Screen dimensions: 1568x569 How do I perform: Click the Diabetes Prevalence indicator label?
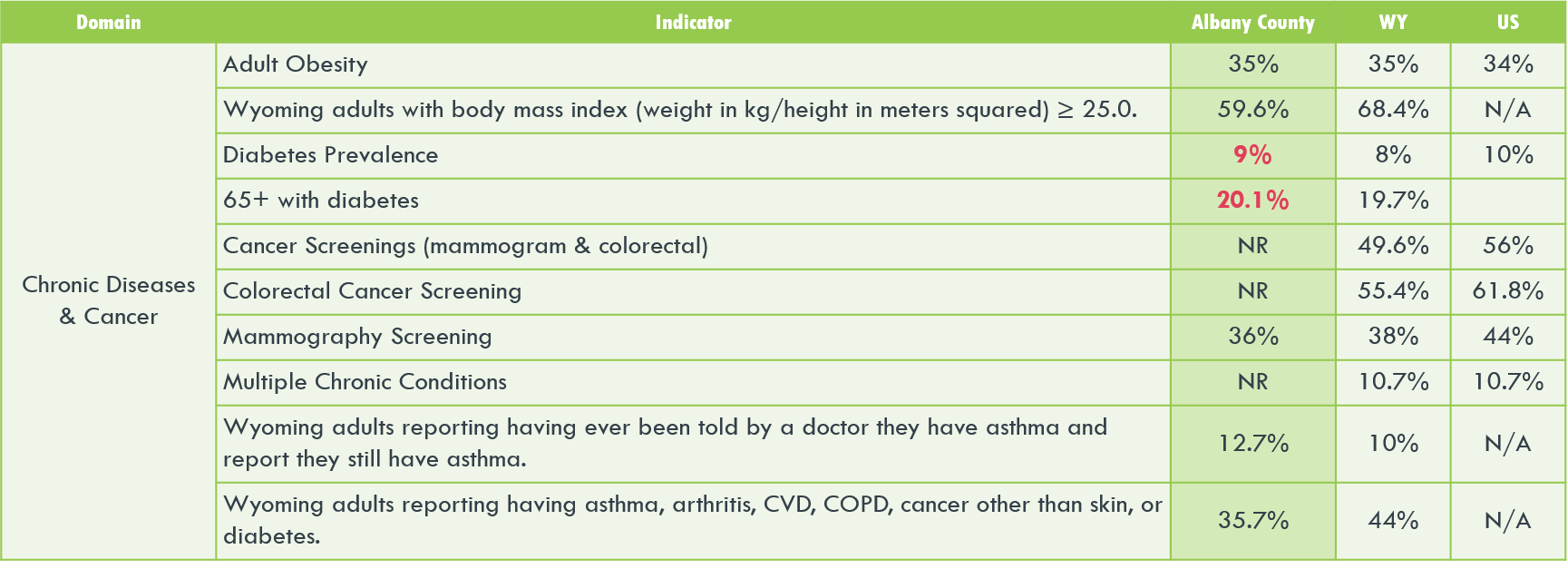330,155
